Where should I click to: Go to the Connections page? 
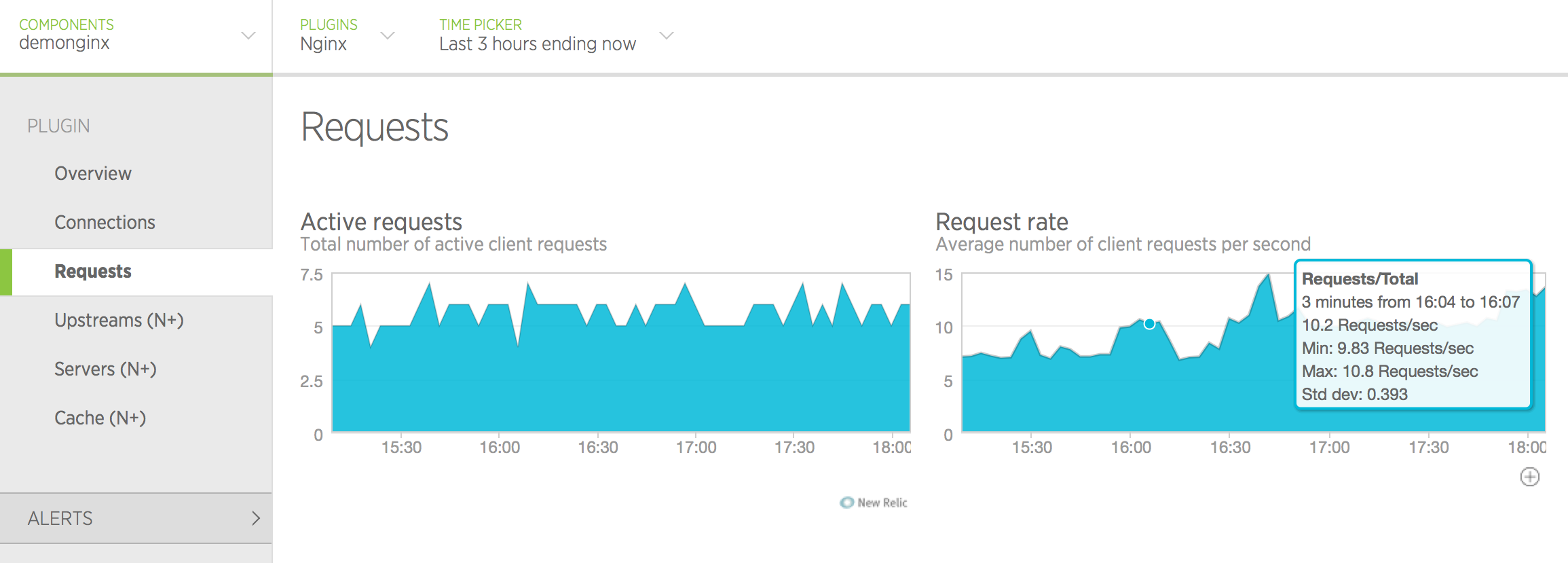[105, 223]
